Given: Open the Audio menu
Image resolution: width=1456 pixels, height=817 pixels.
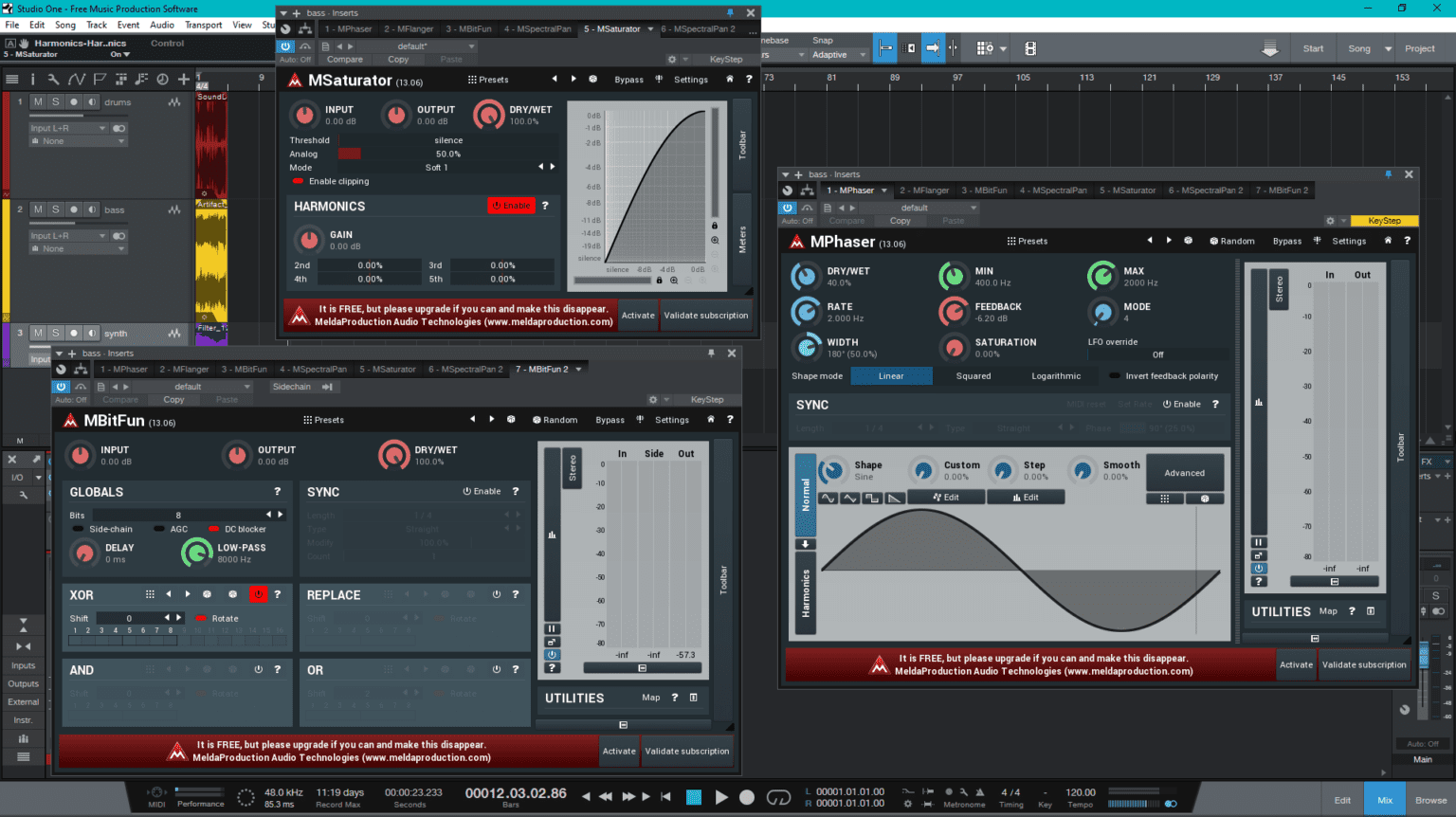Looking at the screenshot, I should point(162,25).
